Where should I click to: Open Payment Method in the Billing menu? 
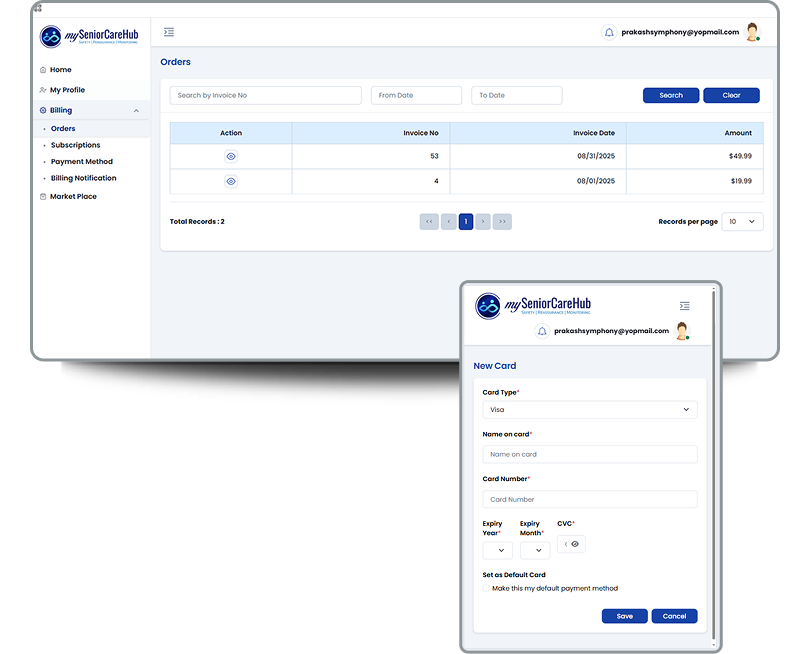pos(81,162)
